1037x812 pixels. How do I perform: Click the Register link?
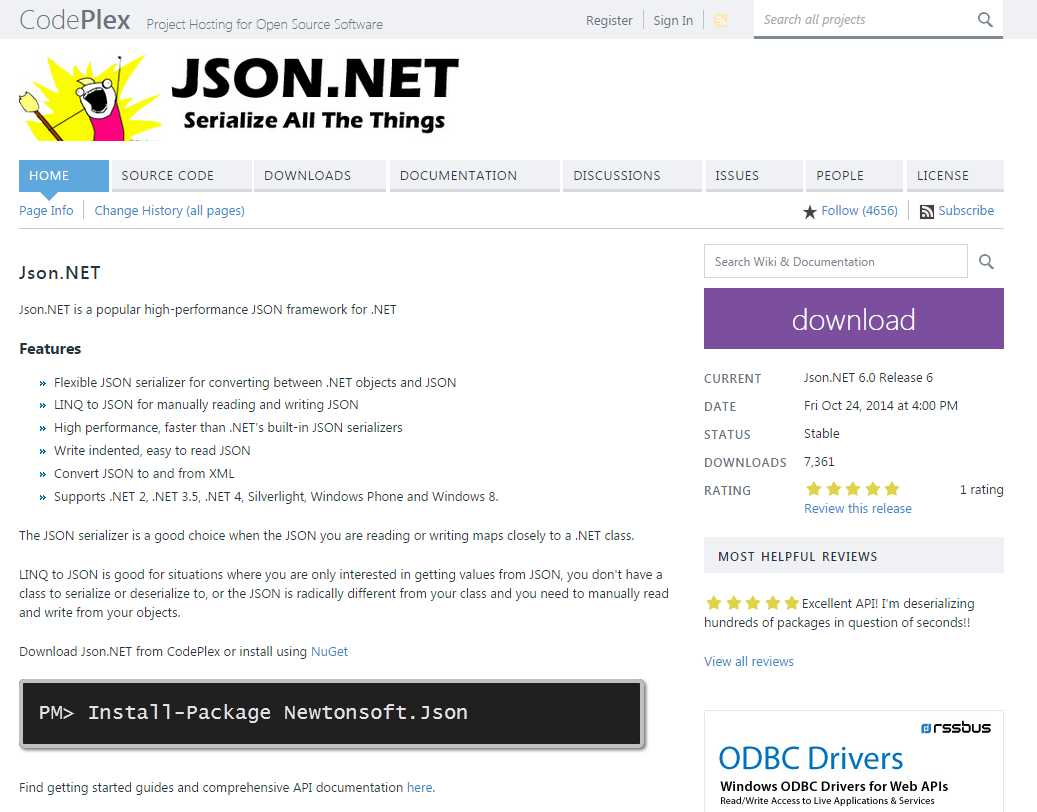point(608,20)
